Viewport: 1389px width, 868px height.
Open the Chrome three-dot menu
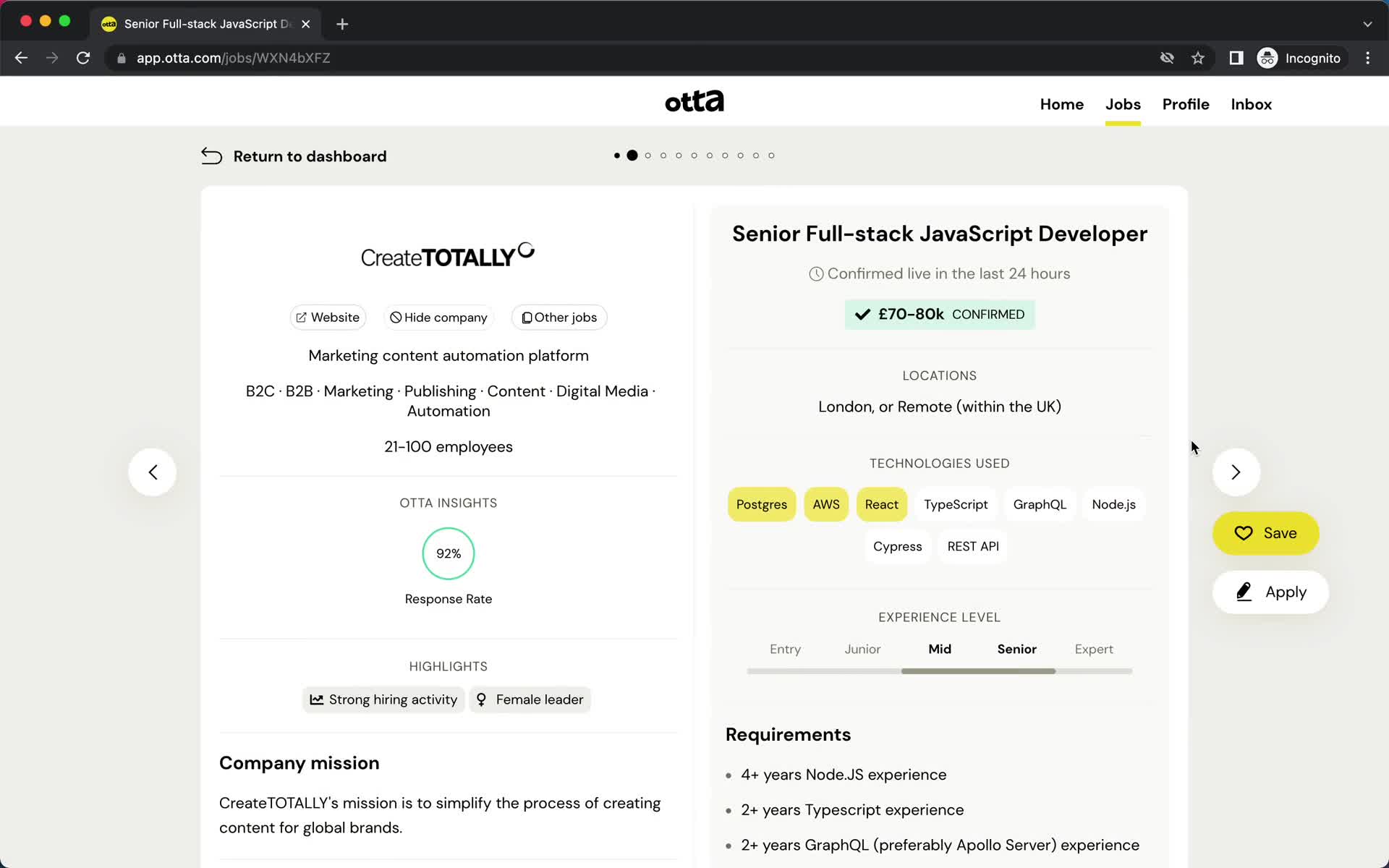pos(1367,58)
